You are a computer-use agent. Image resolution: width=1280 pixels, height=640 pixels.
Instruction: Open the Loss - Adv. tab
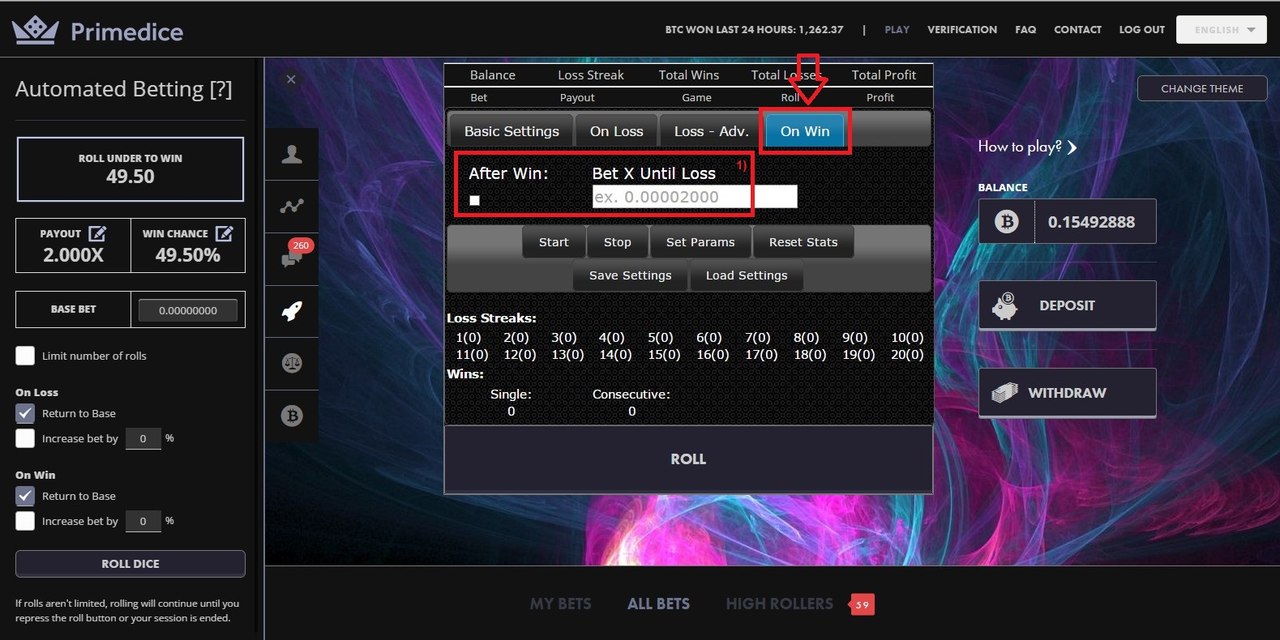coord(711,131)
